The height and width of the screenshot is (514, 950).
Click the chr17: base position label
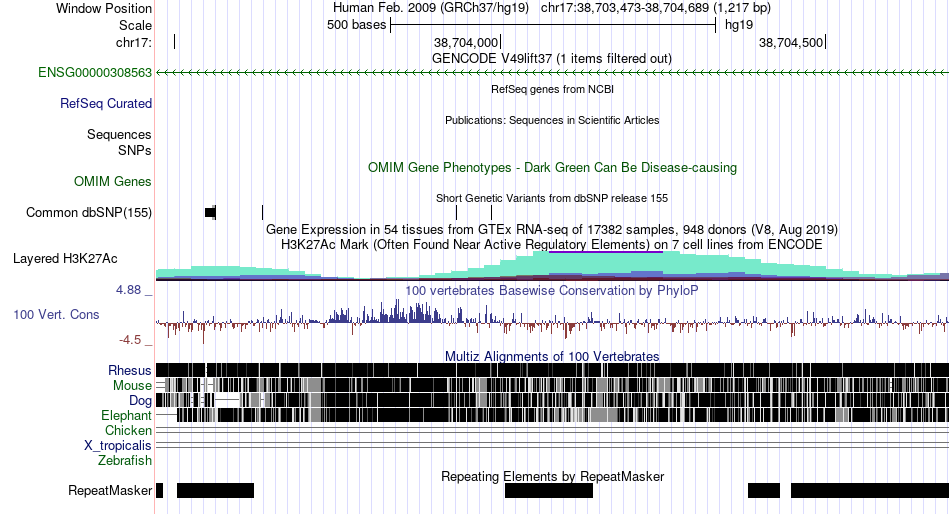tap(134, 42)
